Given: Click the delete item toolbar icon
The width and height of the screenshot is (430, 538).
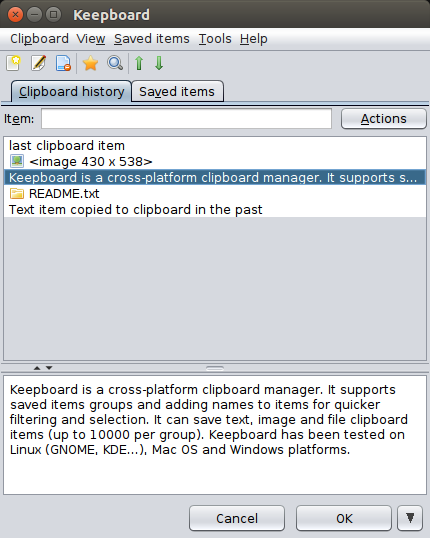Looking at the screenshot, I should (63, 63).
